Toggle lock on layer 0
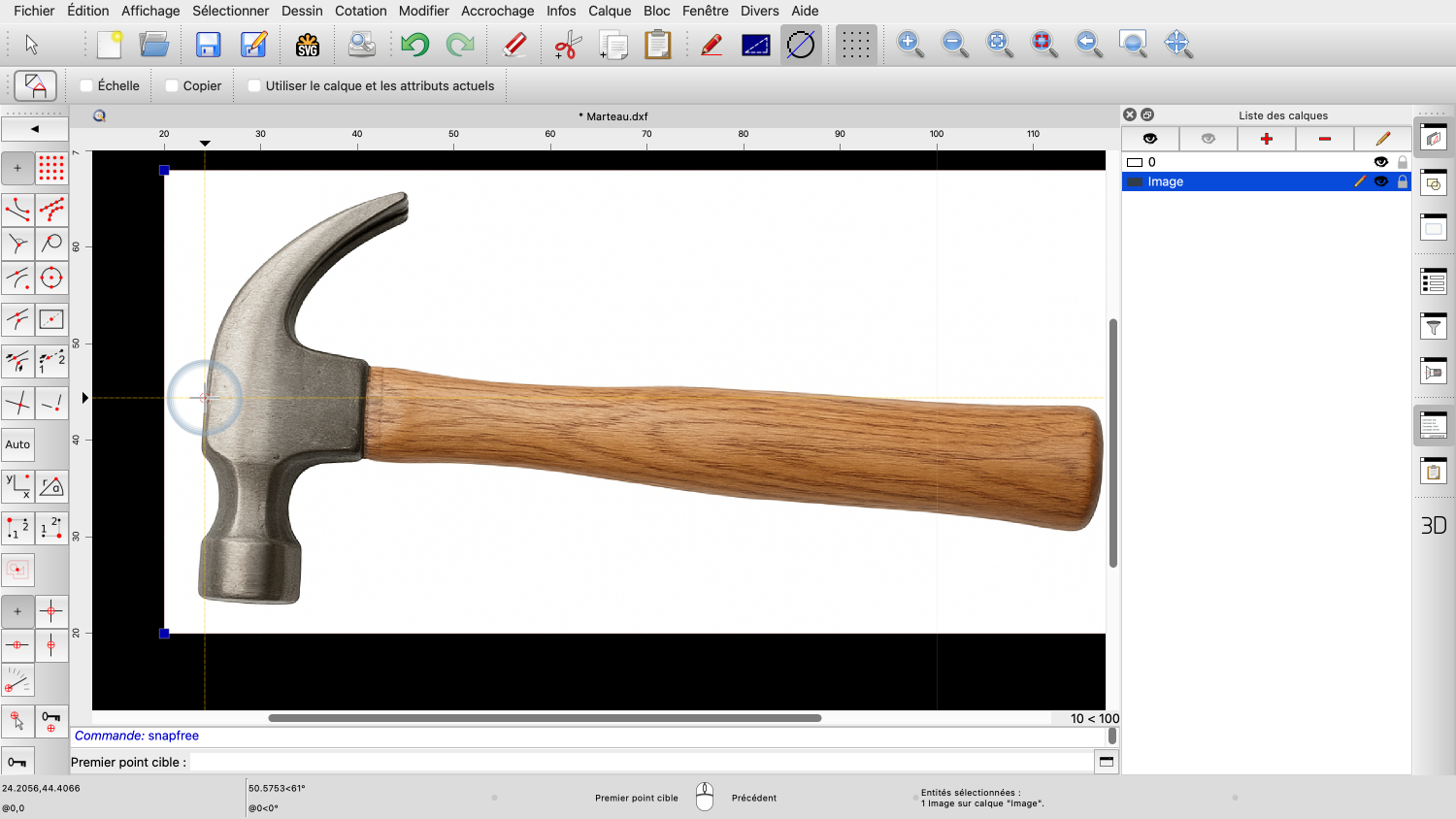 (1403, 162)
